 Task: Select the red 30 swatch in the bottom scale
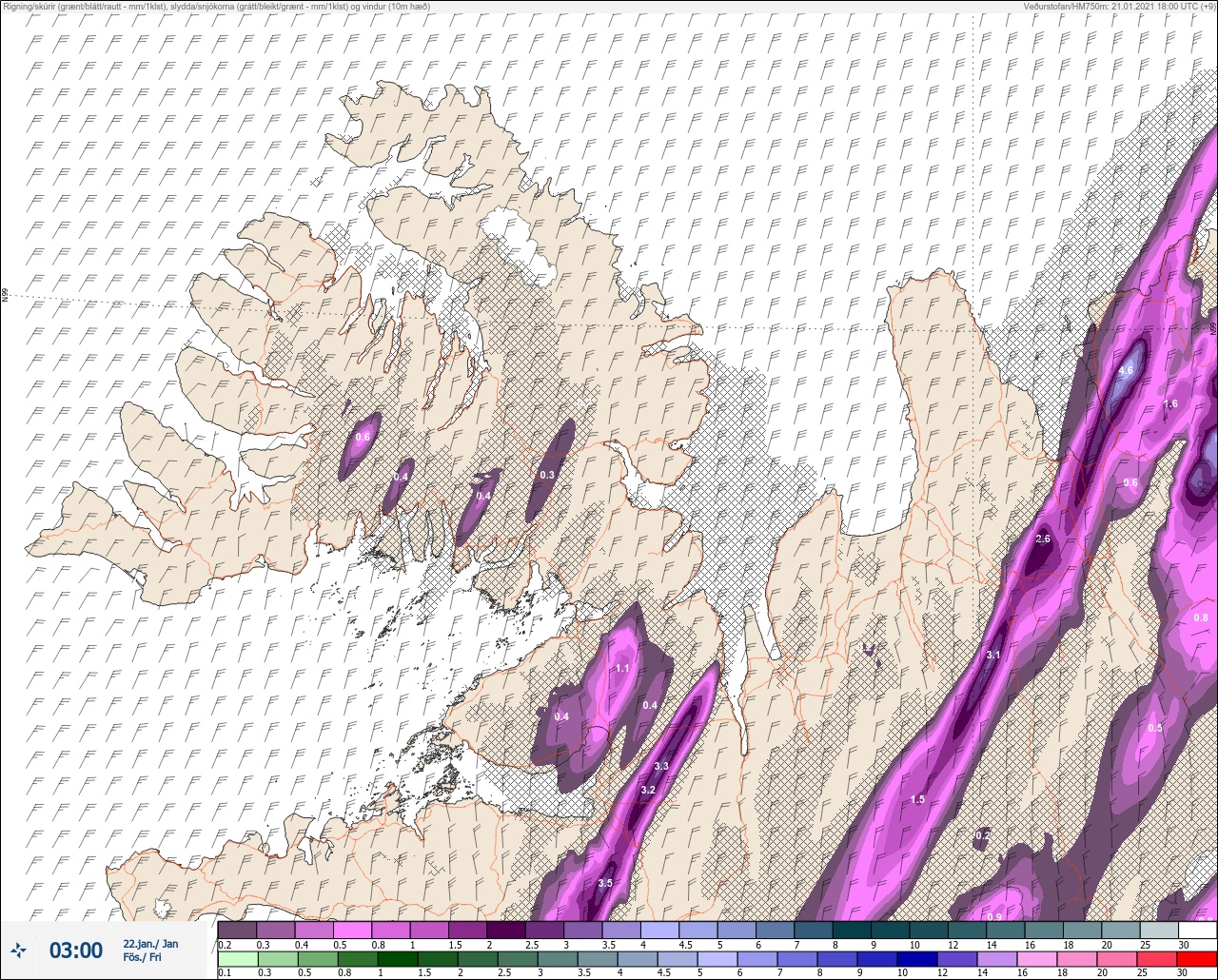(x=1197, y=958)
